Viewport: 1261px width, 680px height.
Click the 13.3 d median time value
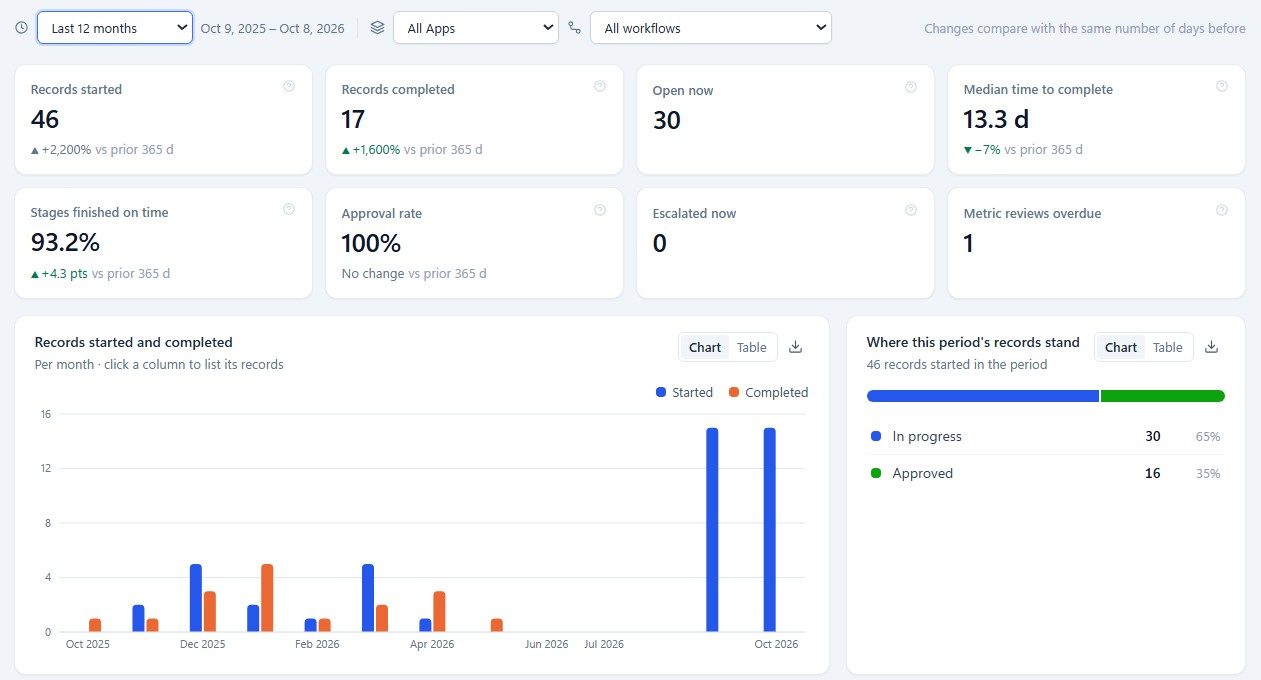pos(997,119)
